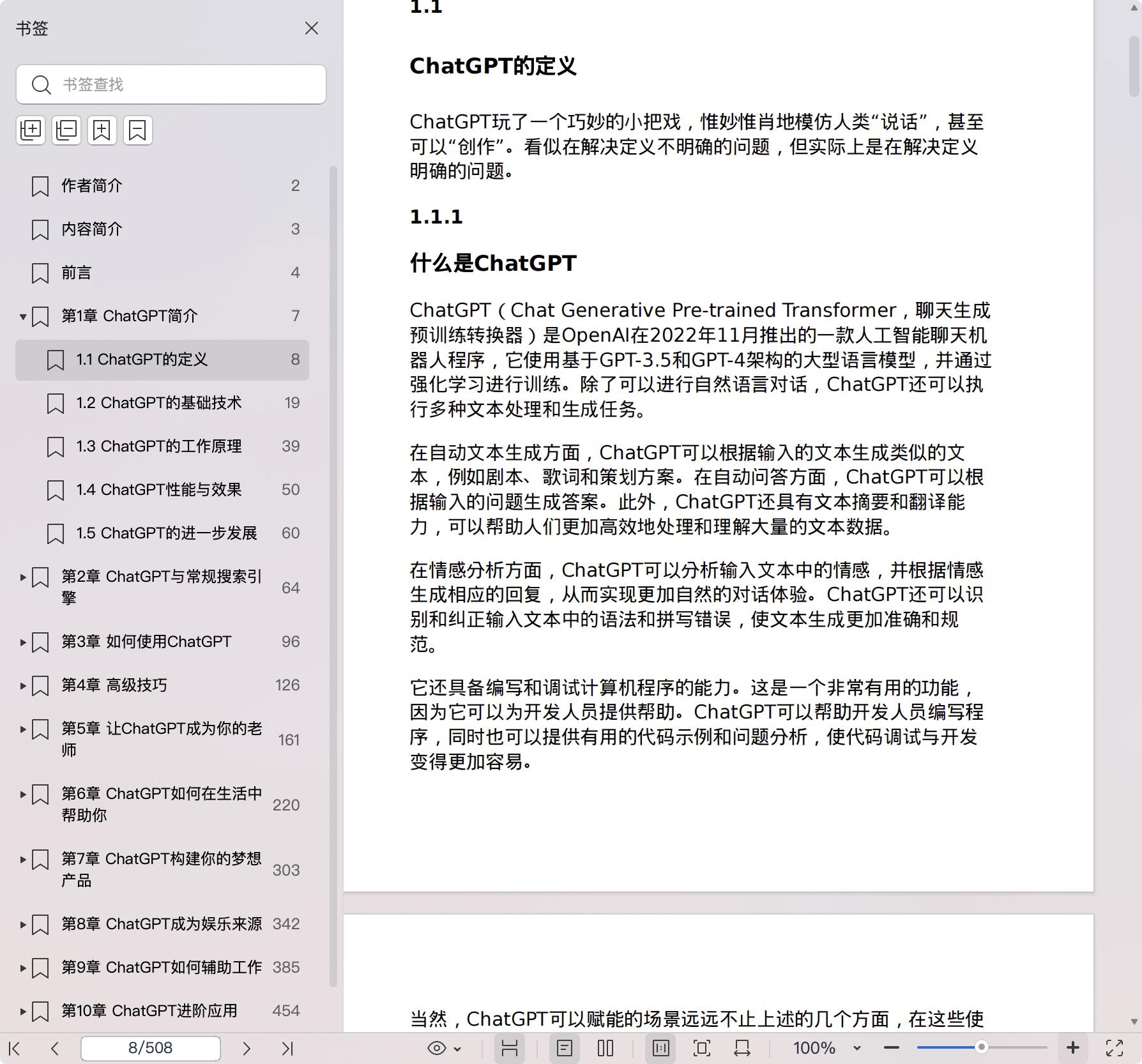Go to previous page
Image resolution: width=1142 pixels, height=1064 pixels.
[55, 1048]
